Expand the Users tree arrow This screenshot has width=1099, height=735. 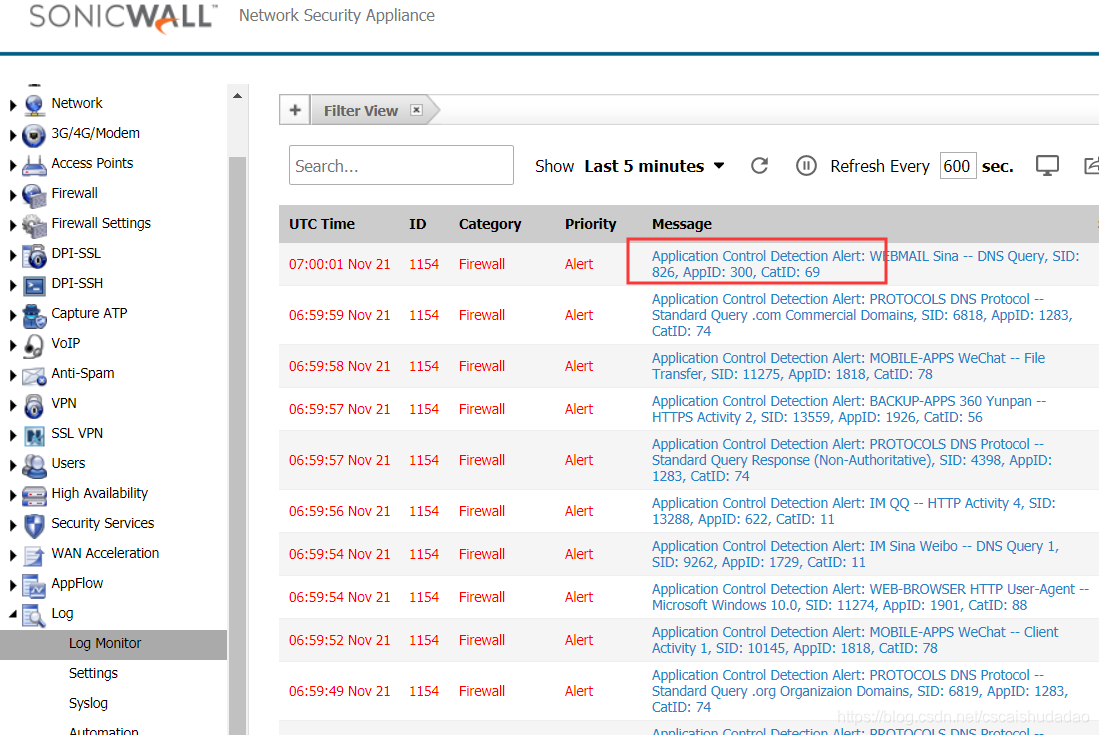point(13,465)
